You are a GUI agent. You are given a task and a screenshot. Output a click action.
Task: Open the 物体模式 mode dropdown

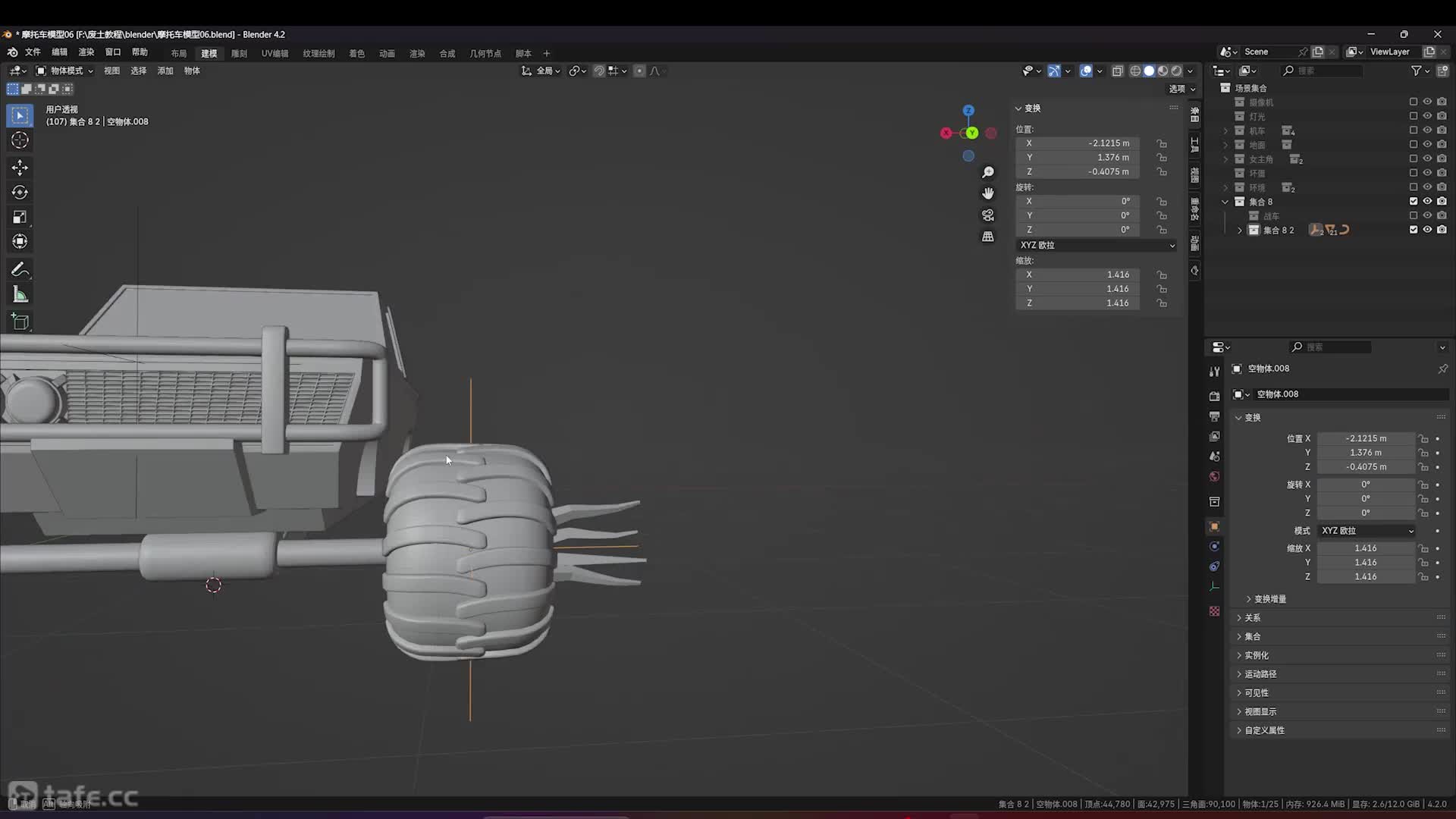coord(65,71)
